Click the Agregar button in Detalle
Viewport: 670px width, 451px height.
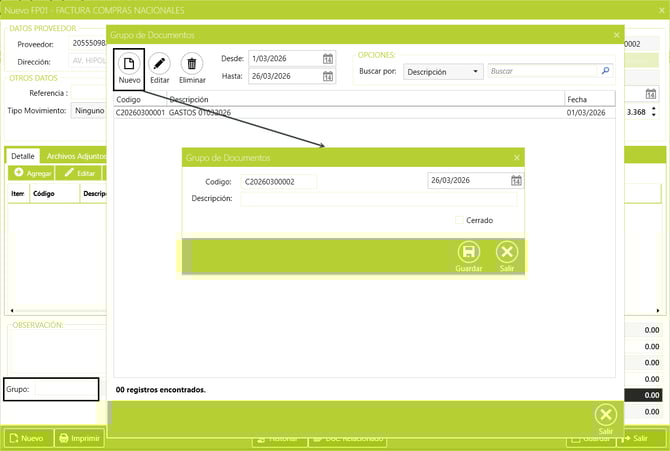[33, 173]
